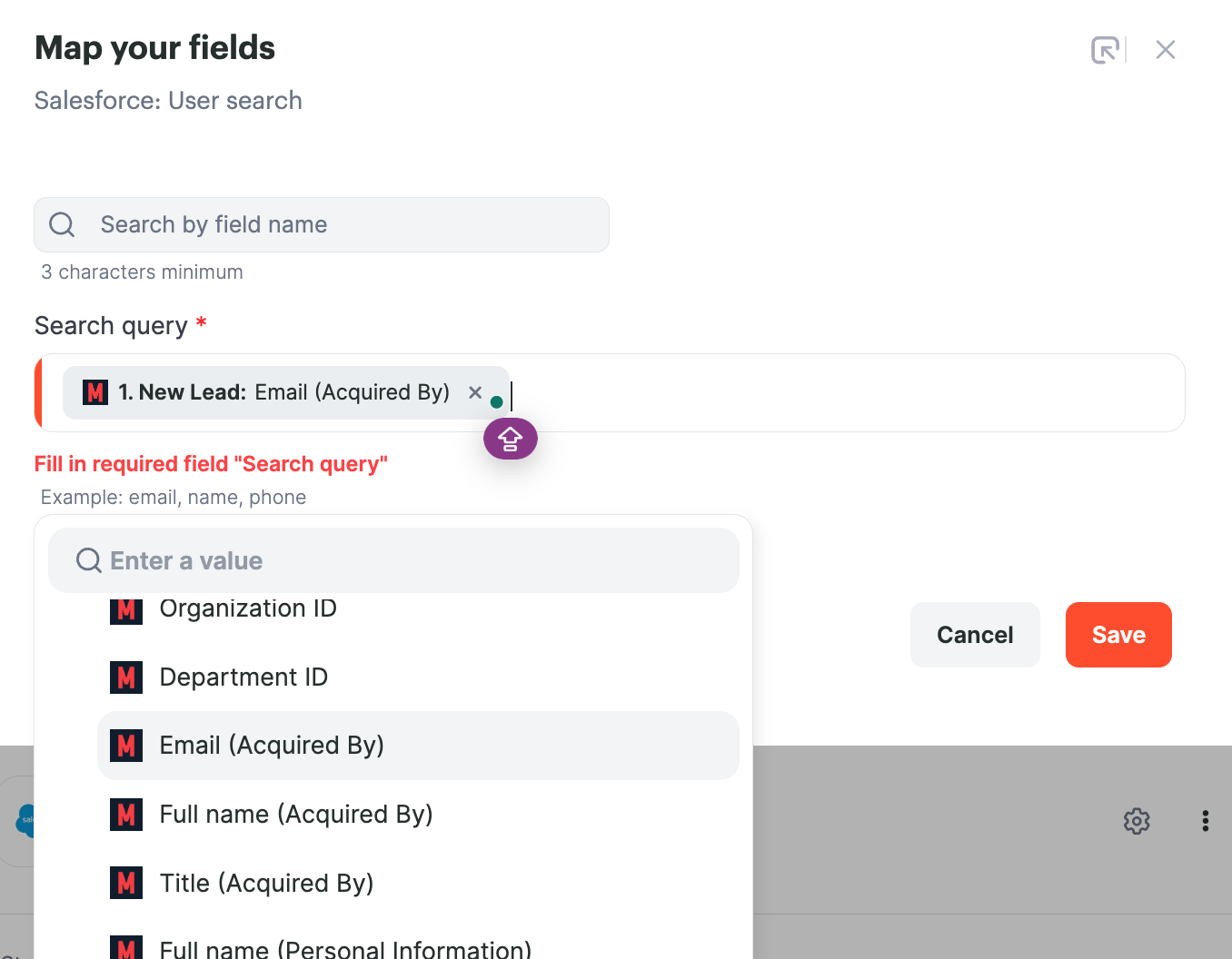Click the Salesforce logo bubble

coord(25,821)
